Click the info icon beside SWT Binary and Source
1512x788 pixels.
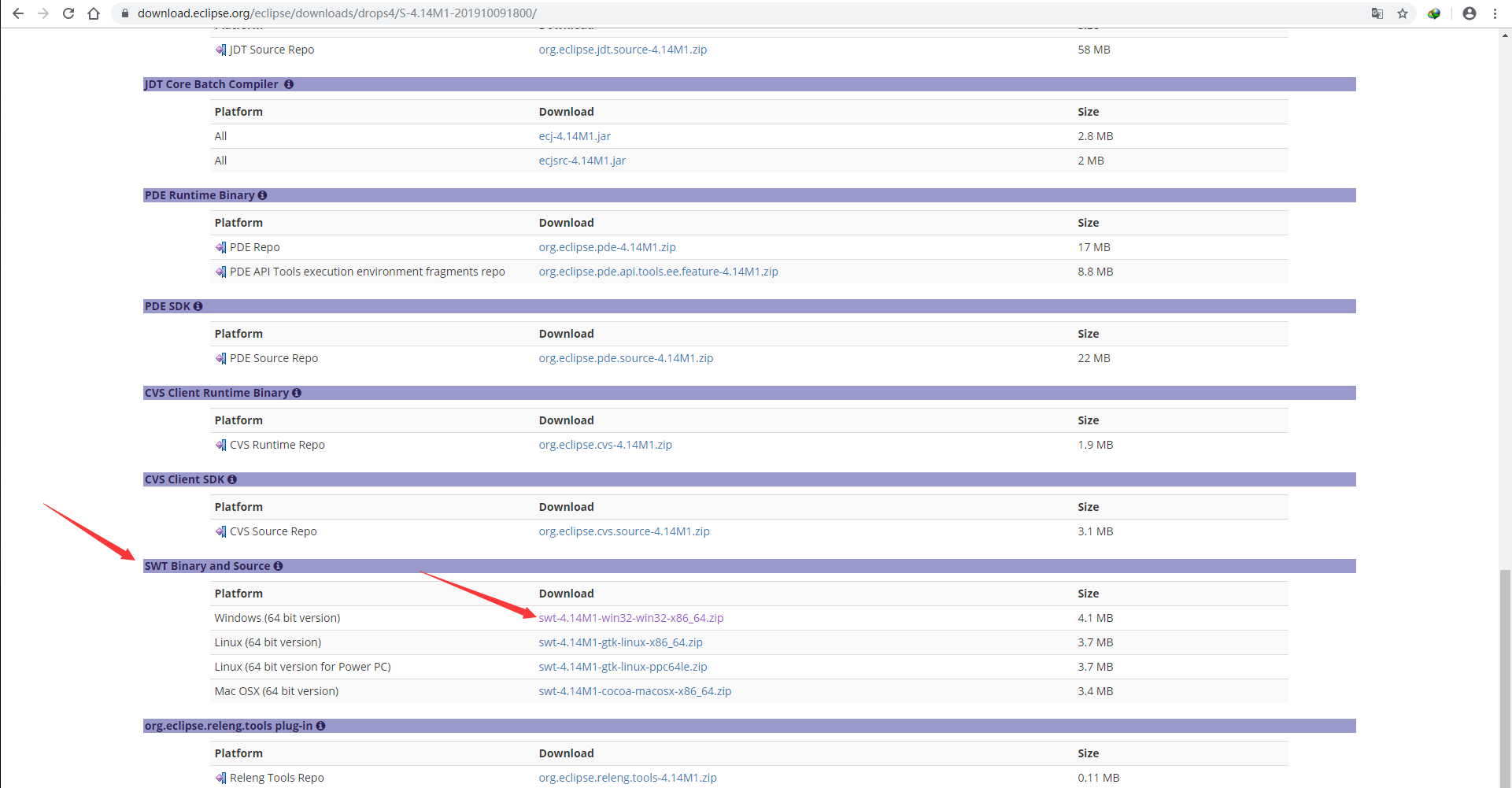[279, 565]
